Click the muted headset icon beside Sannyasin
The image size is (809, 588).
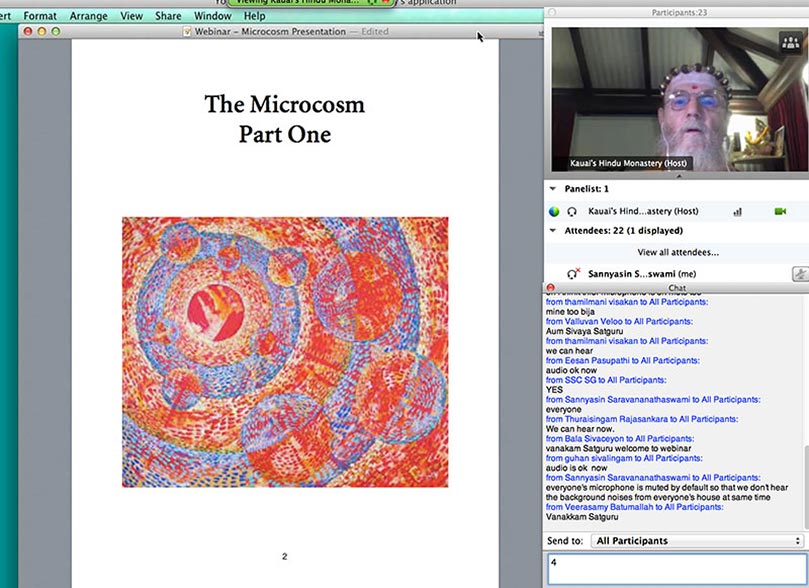click(x=573, y=273)
